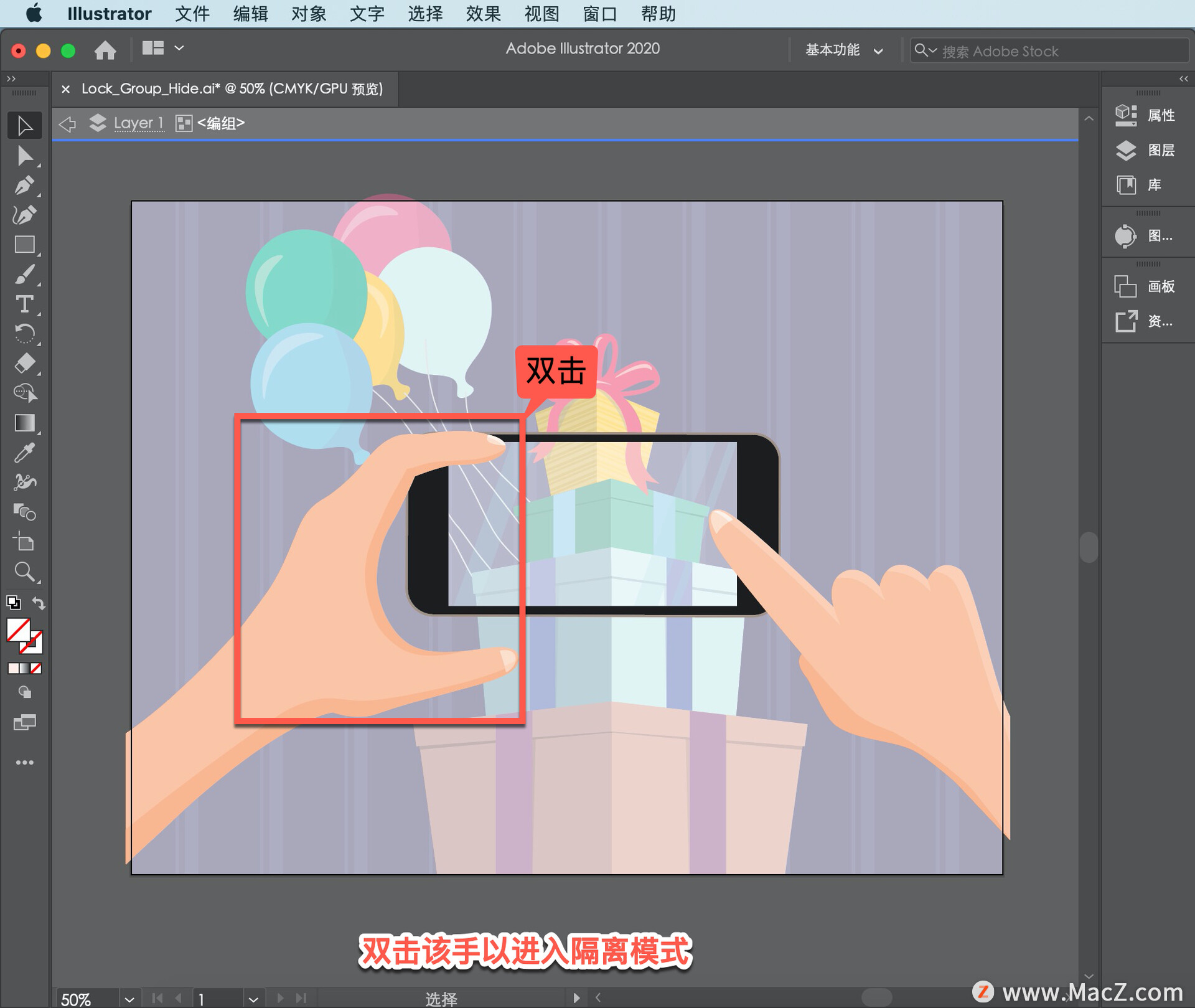Open the 对象 menu

[x=307, y=14]
